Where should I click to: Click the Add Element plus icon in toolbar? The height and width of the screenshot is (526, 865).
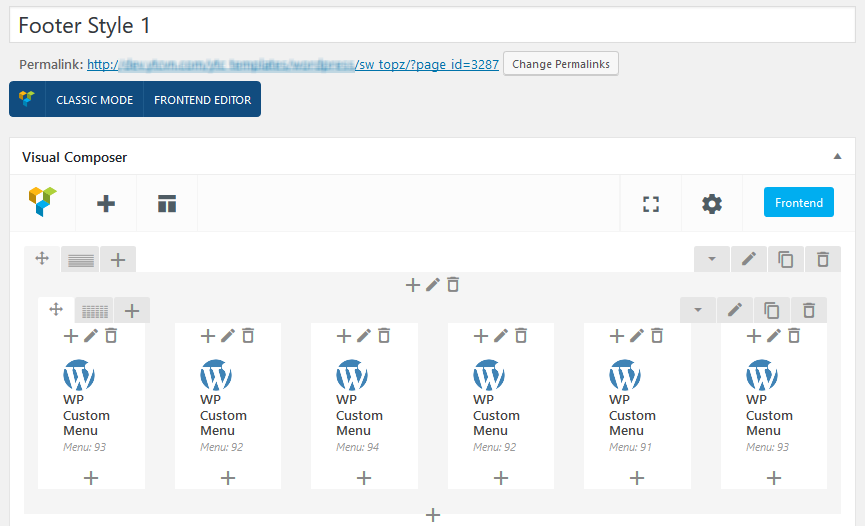(106, 204)
